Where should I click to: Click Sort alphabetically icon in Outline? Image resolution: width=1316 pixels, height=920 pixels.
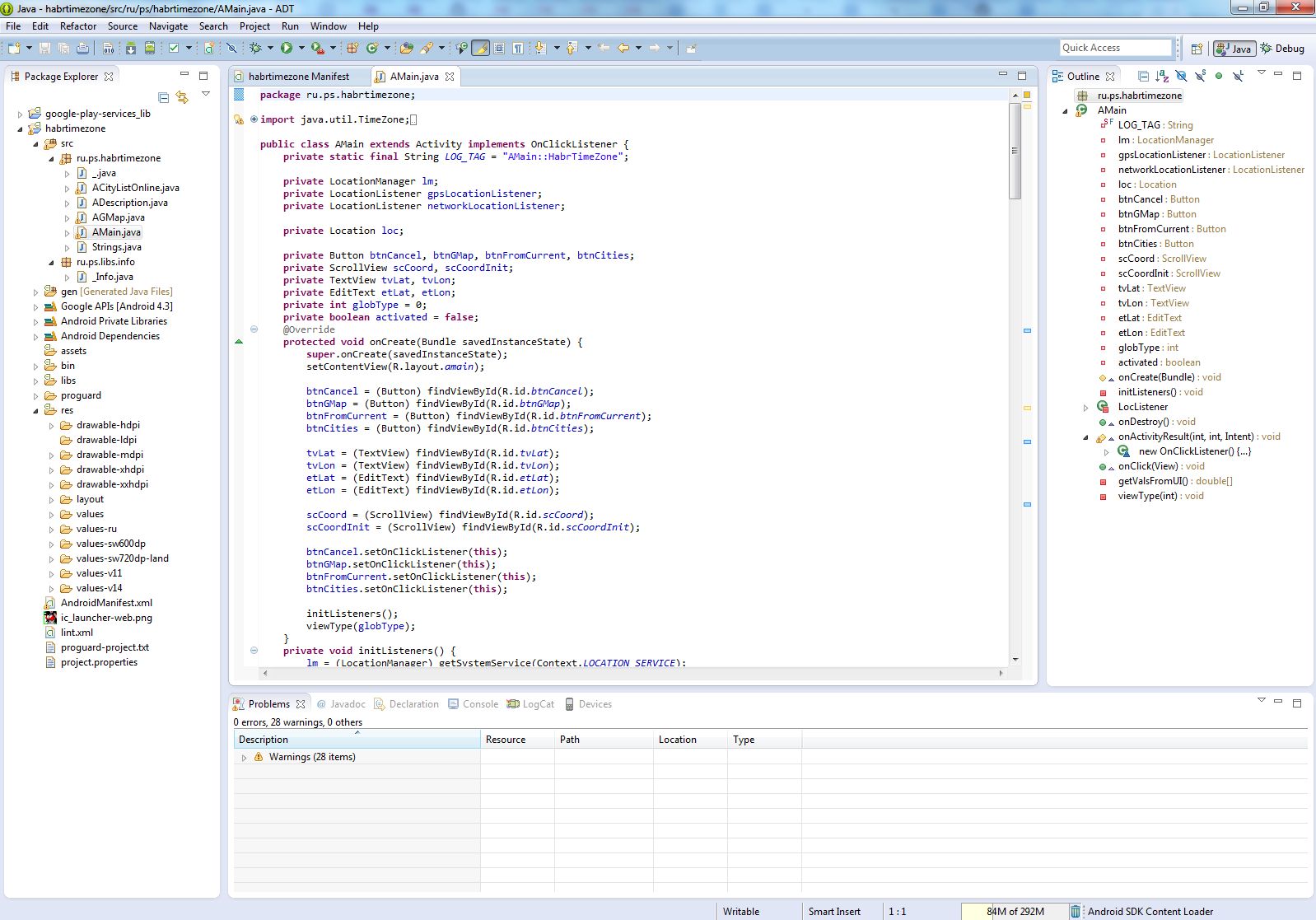pyautogui.click(x=1162, y=76)
